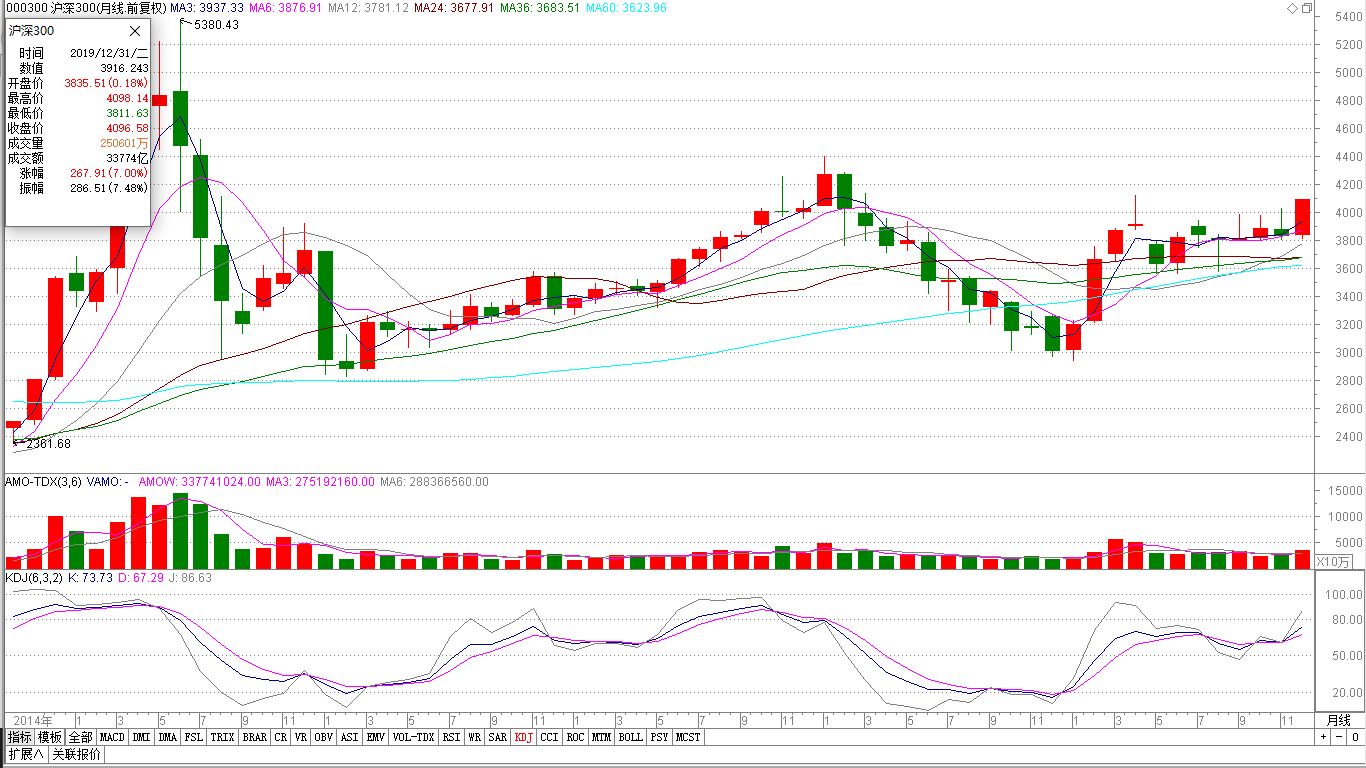Click the diamond icon at chart top right

click(1292, 8)
